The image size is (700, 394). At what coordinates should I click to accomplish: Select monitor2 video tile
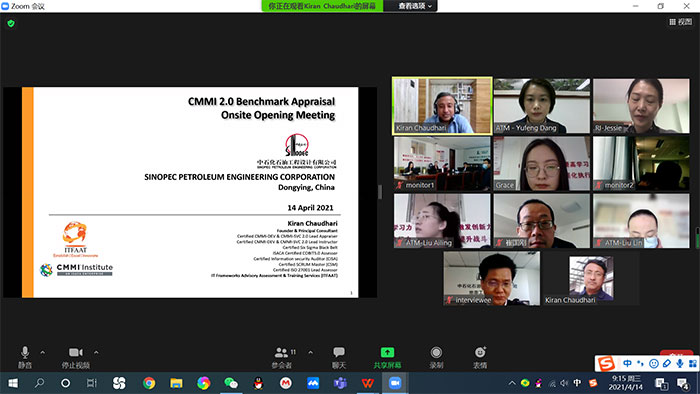(641, 163)
